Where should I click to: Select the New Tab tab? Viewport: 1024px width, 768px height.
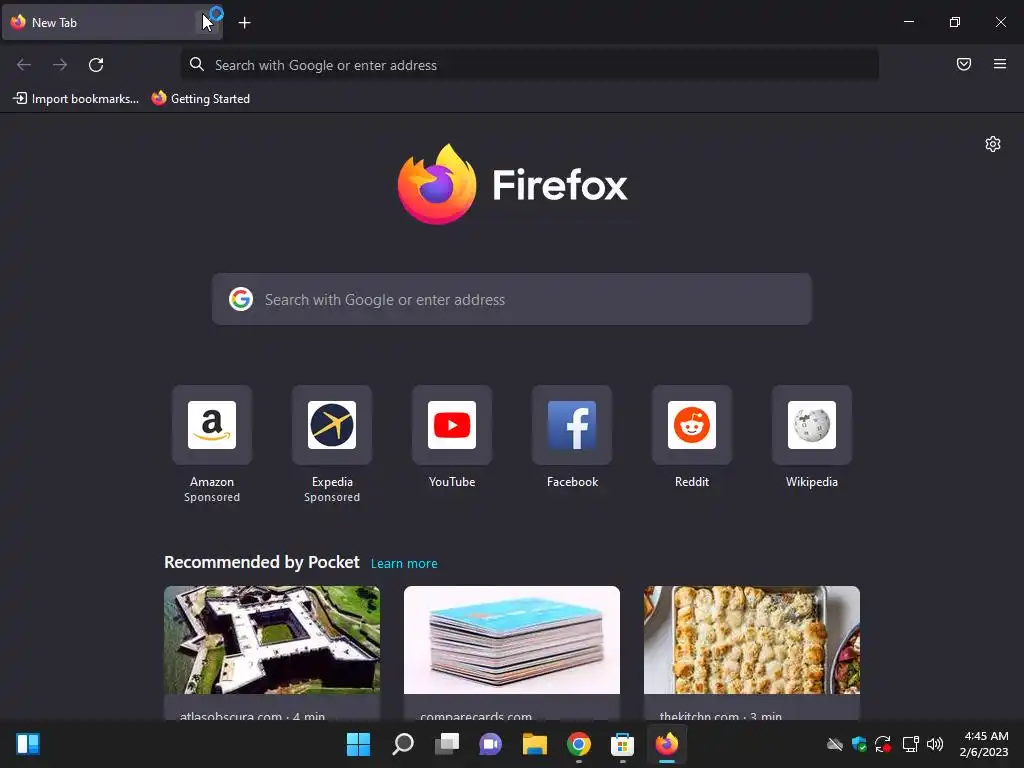[112, 23]
